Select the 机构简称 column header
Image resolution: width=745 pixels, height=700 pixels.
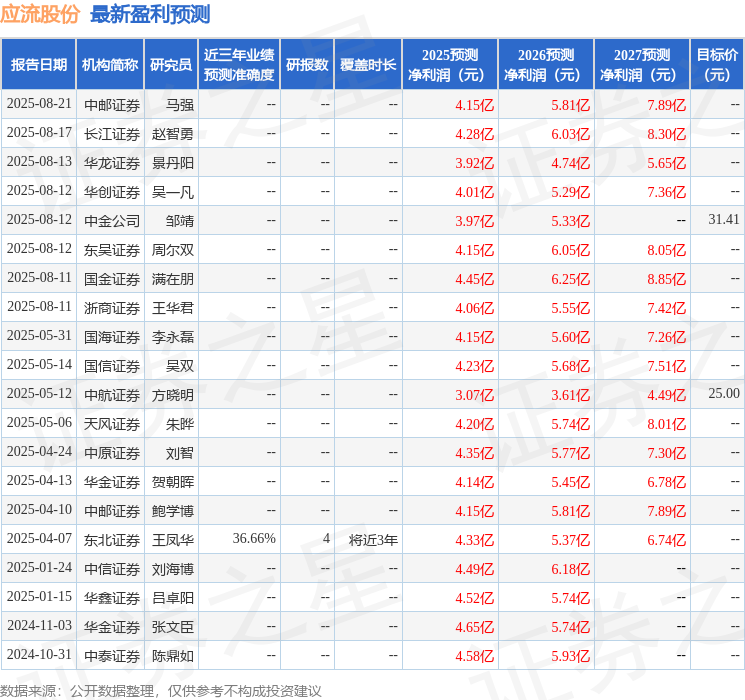110,65
